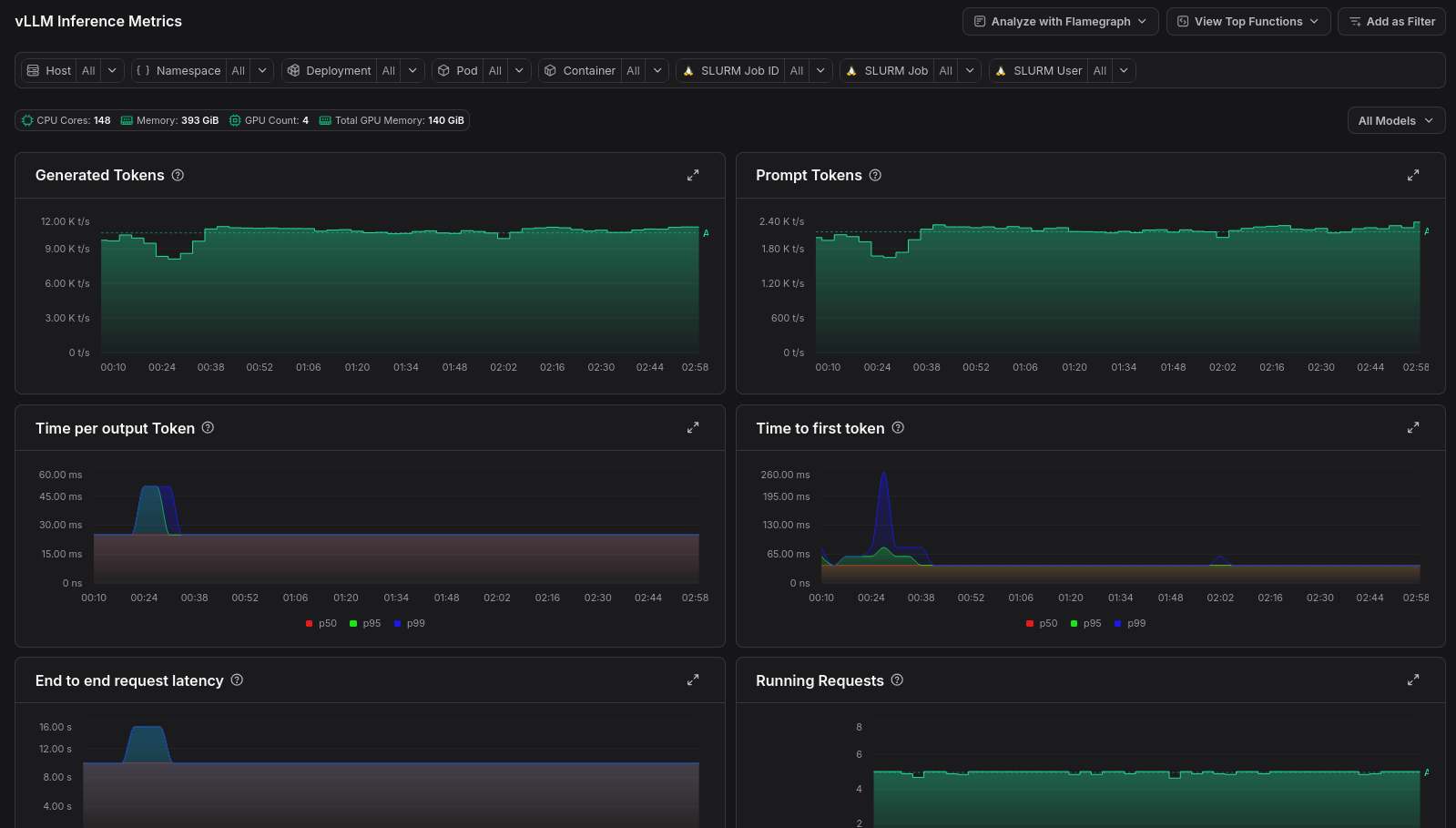Open View Top Functions menu
Screen dimensions: 1456x828
click(1247, 21)
